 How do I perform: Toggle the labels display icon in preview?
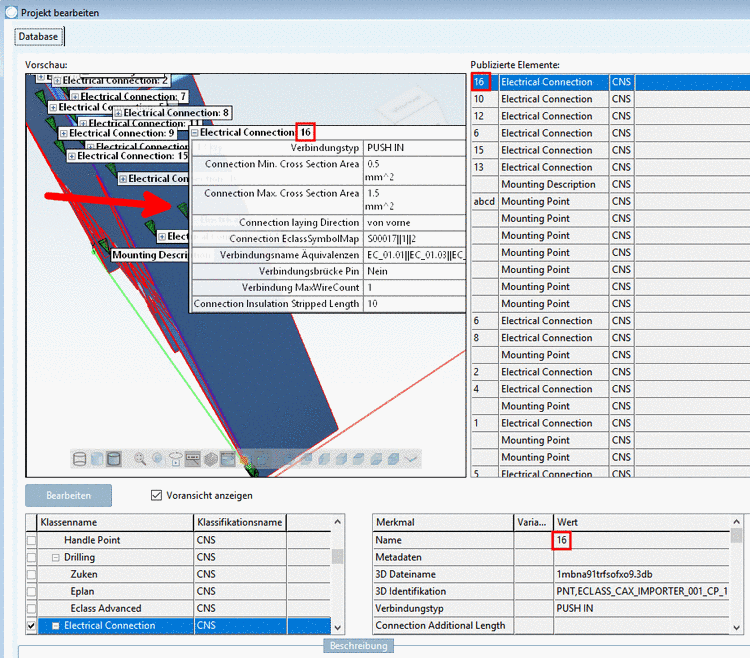click(193, 459)
